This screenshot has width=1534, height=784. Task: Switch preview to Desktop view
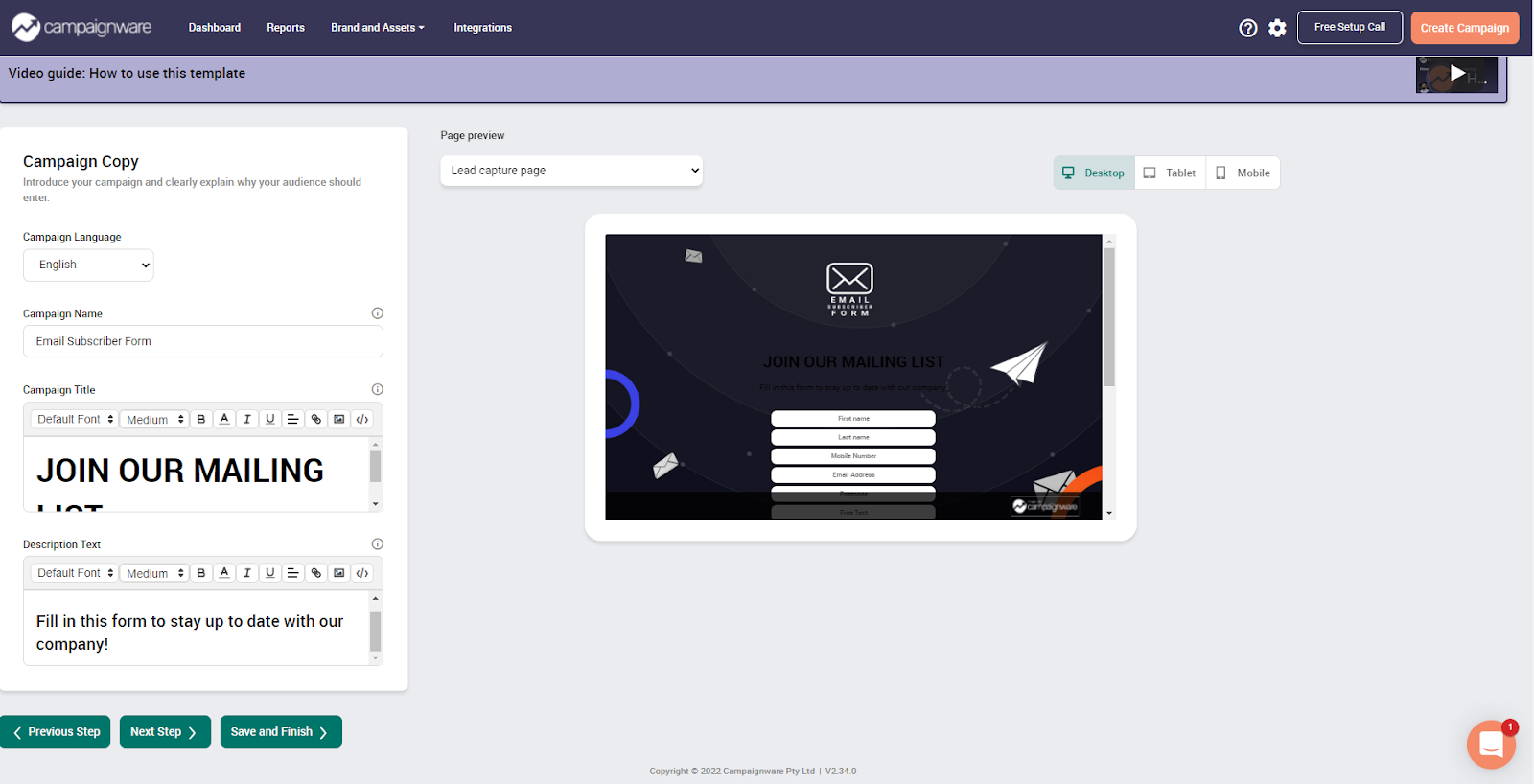click(x=1094, y=173)
